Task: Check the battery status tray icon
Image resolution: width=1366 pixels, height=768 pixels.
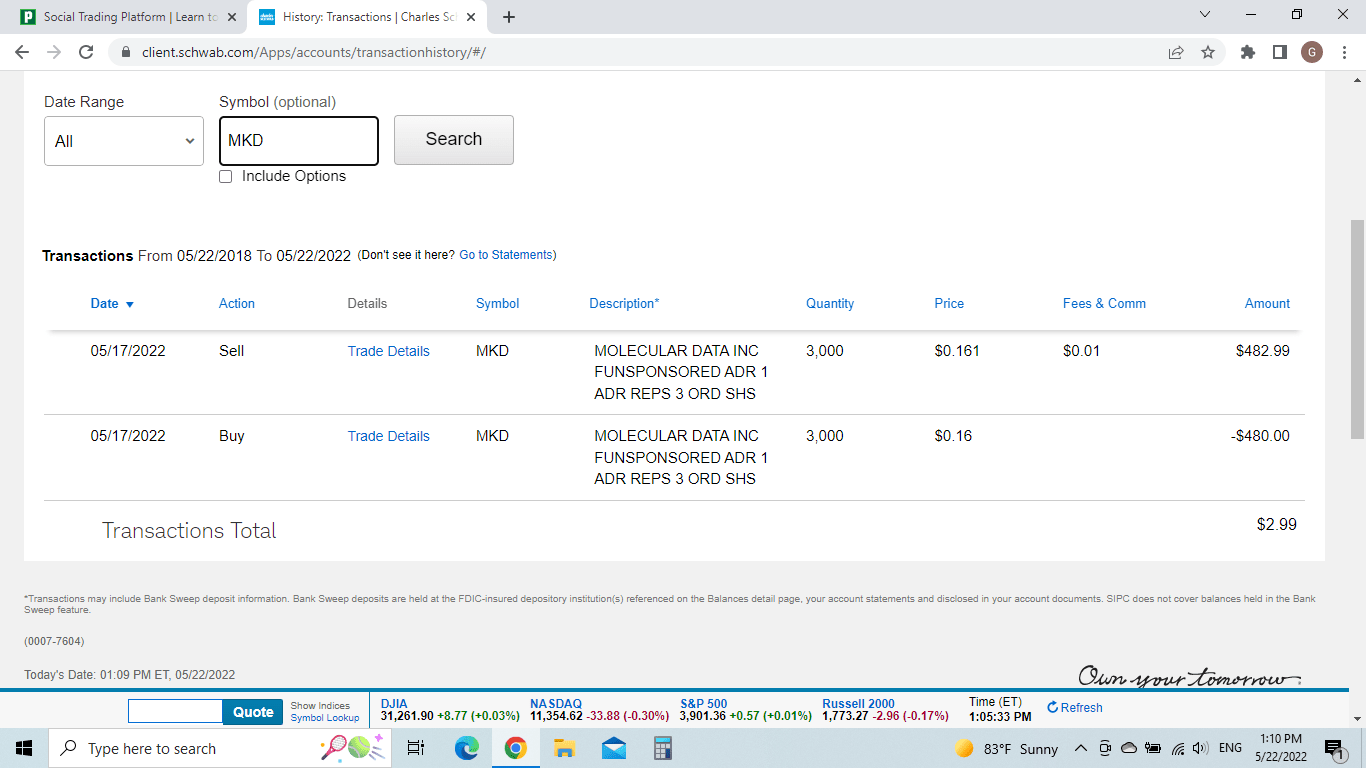Action: click(x=1153, y=748)
